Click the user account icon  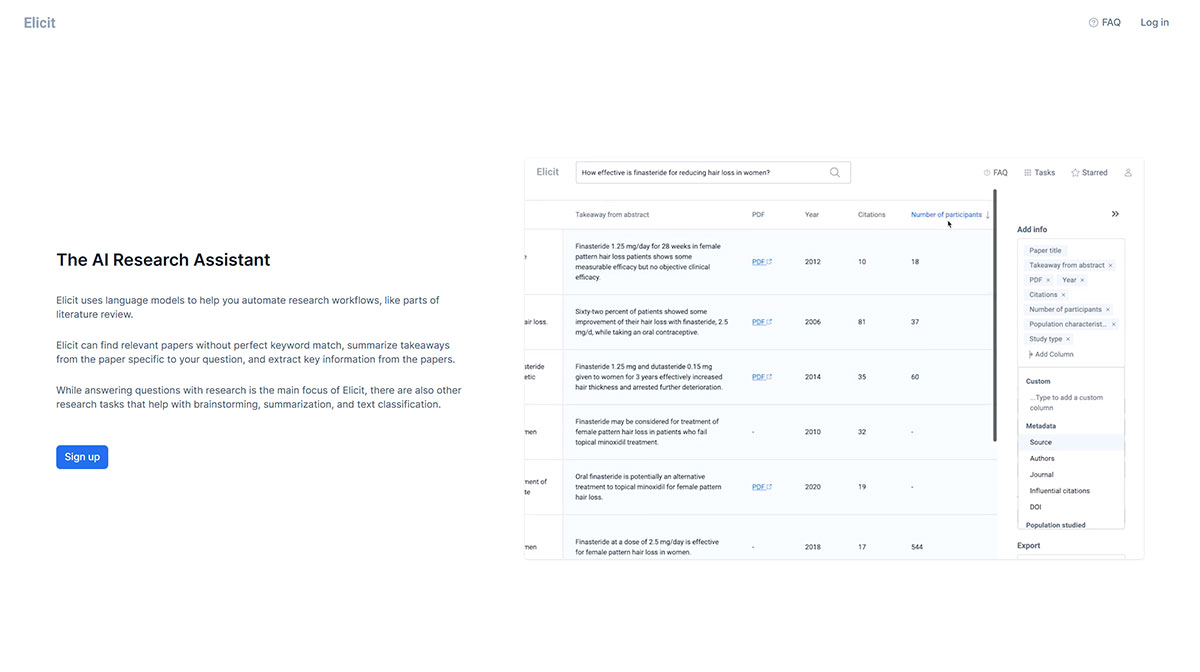point(1128,172)
